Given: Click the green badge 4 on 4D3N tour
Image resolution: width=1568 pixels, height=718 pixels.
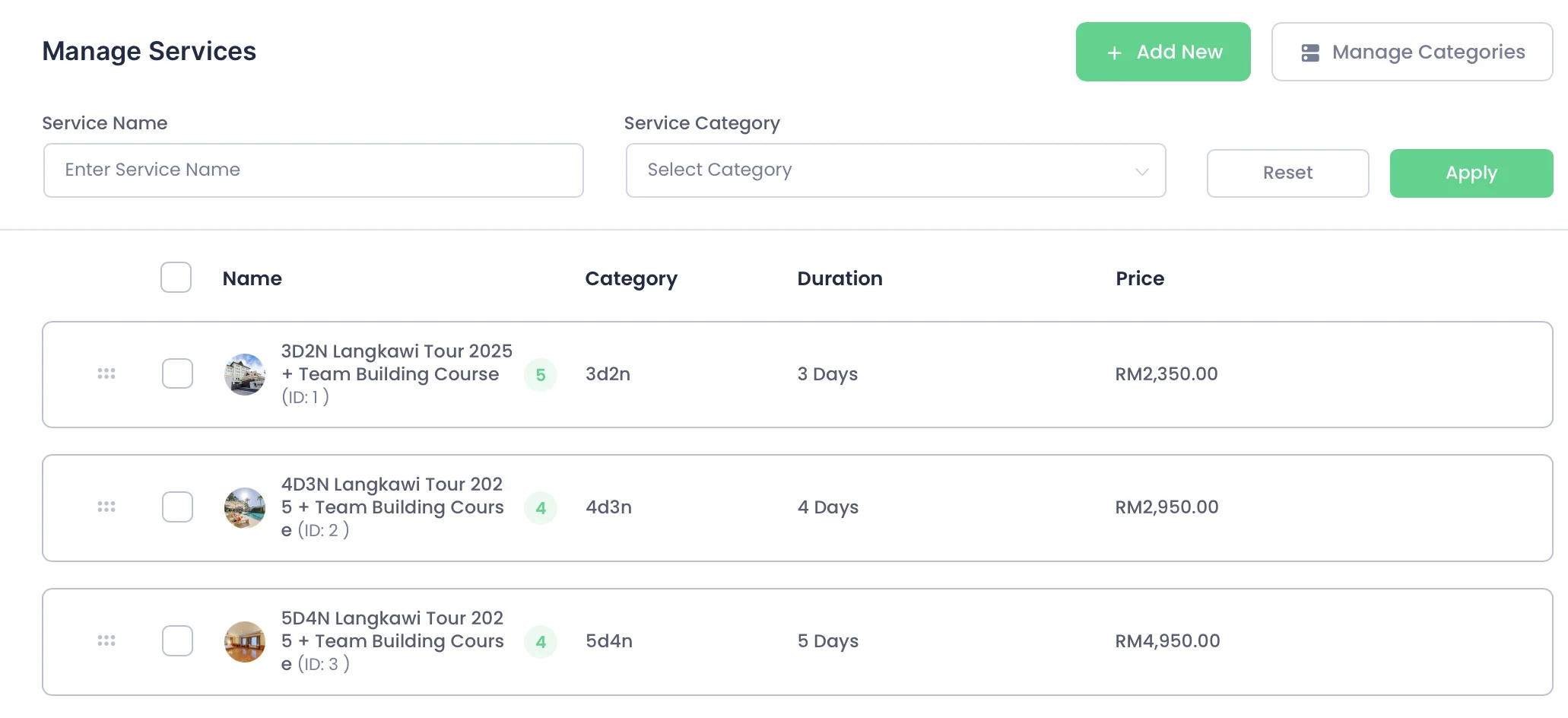Looking at the screenshot, I should point(541,508).
